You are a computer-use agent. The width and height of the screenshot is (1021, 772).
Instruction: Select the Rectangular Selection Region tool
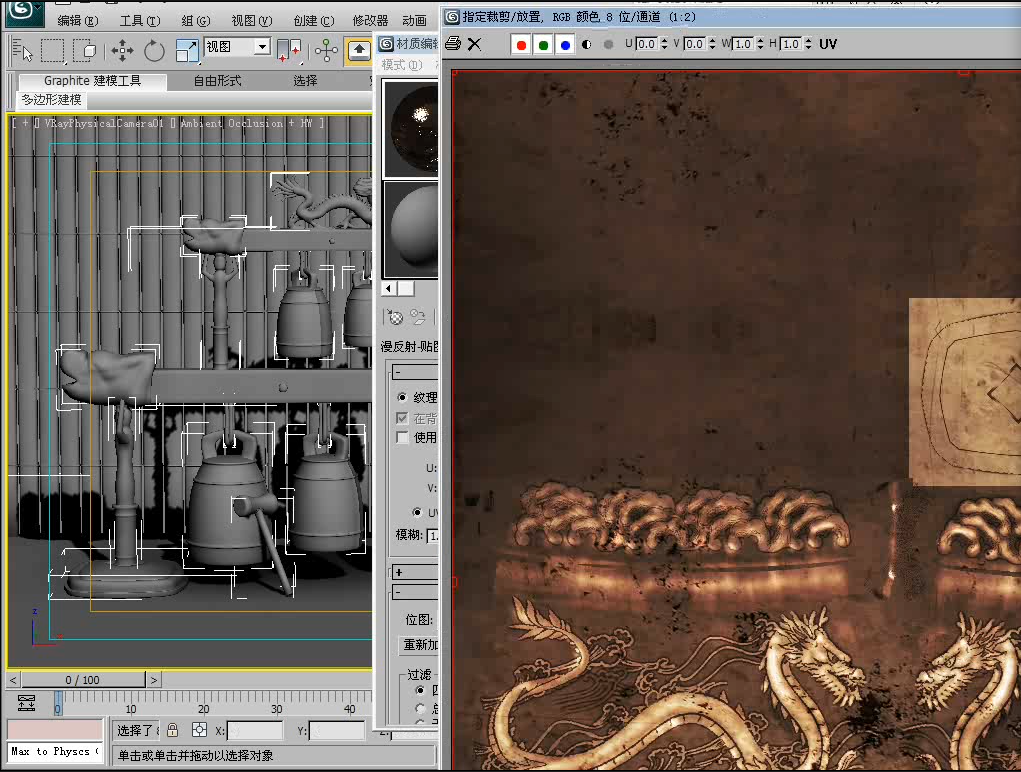click(x=53, y=50)
